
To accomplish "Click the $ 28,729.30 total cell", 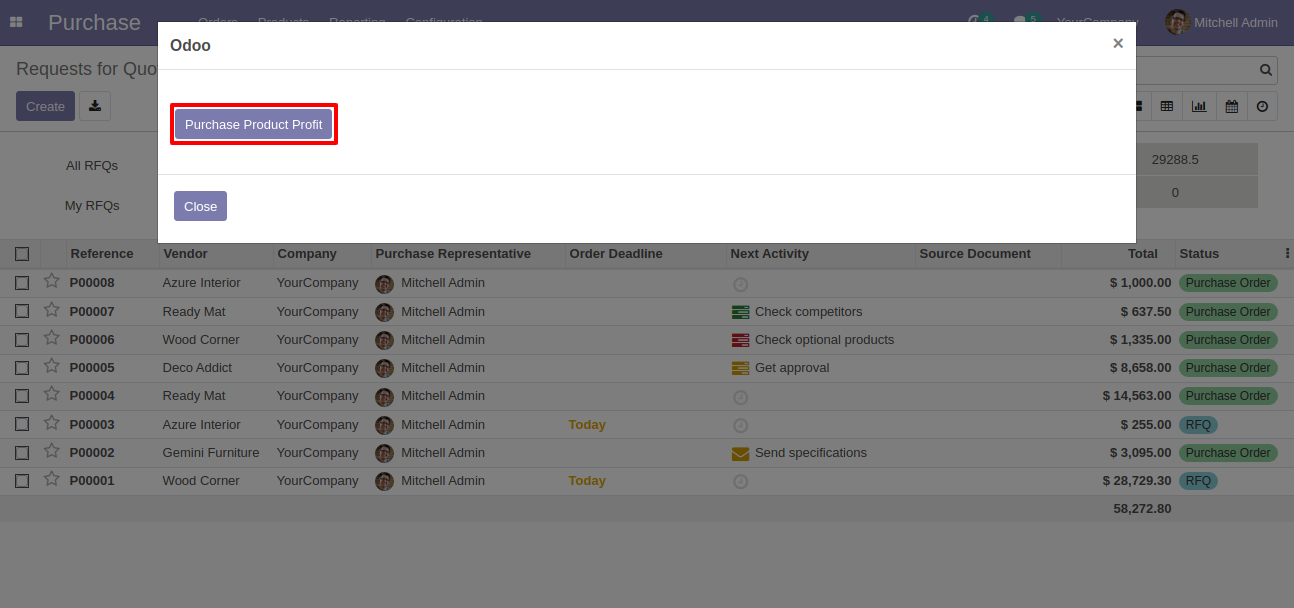I will [1137, 481].
